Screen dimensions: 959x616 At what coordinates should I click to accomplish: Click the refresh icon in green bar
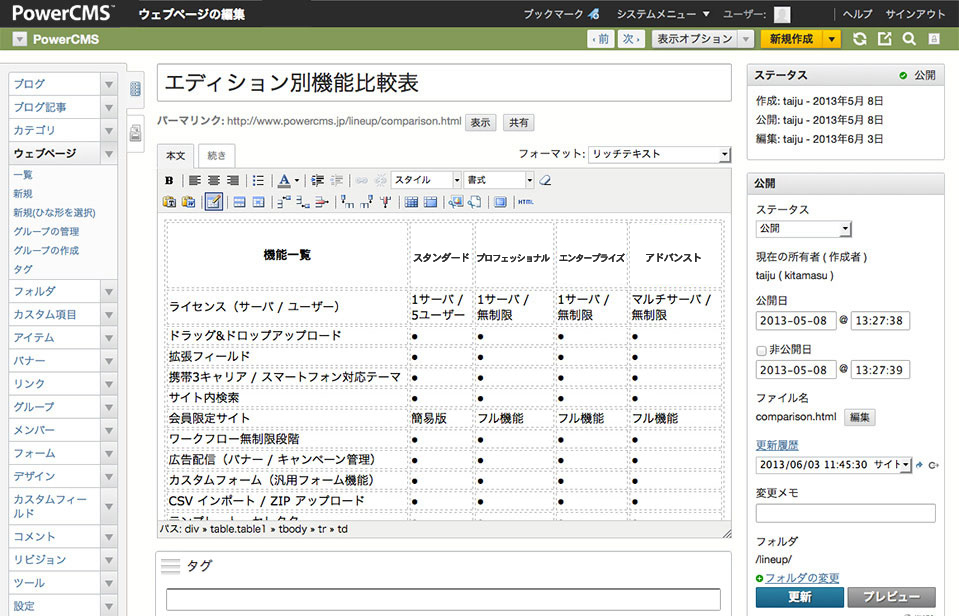(x=859, y=39)
